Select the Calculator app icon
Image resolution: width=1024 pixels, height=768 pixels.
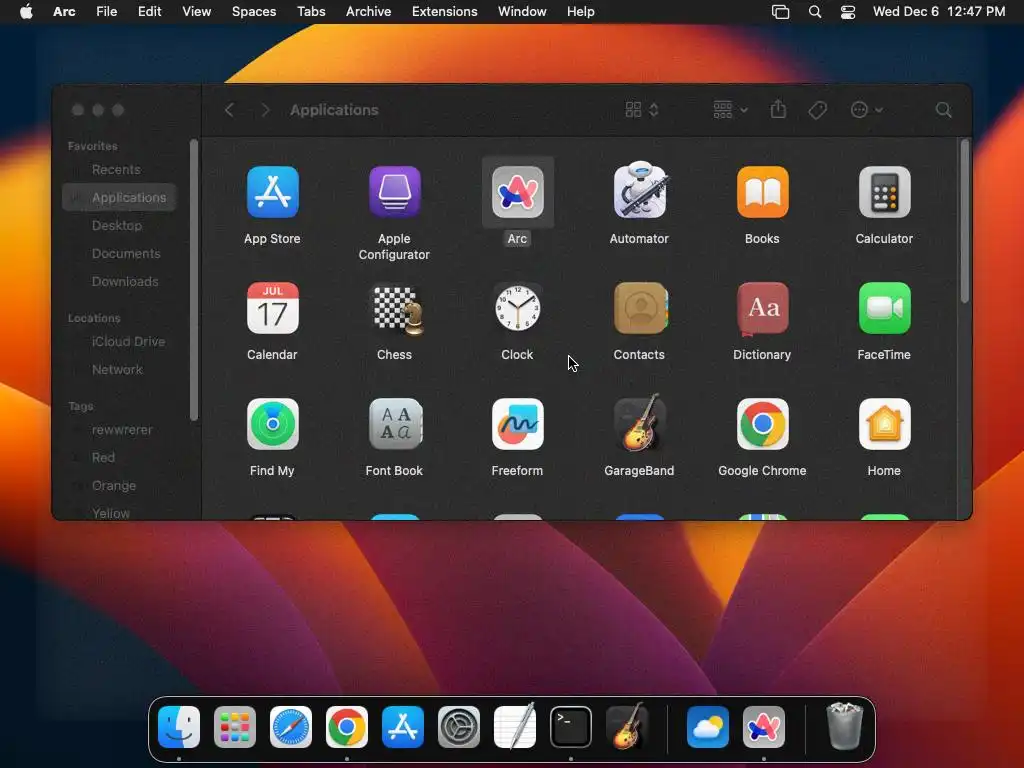[884, 192]
